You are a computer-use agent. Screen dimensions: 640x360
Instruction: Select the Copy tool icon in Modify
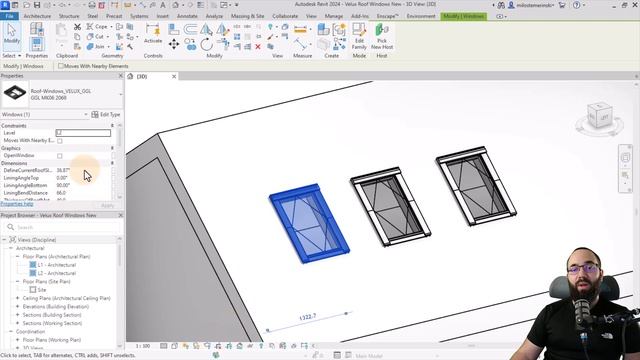[x=190, y=44]
